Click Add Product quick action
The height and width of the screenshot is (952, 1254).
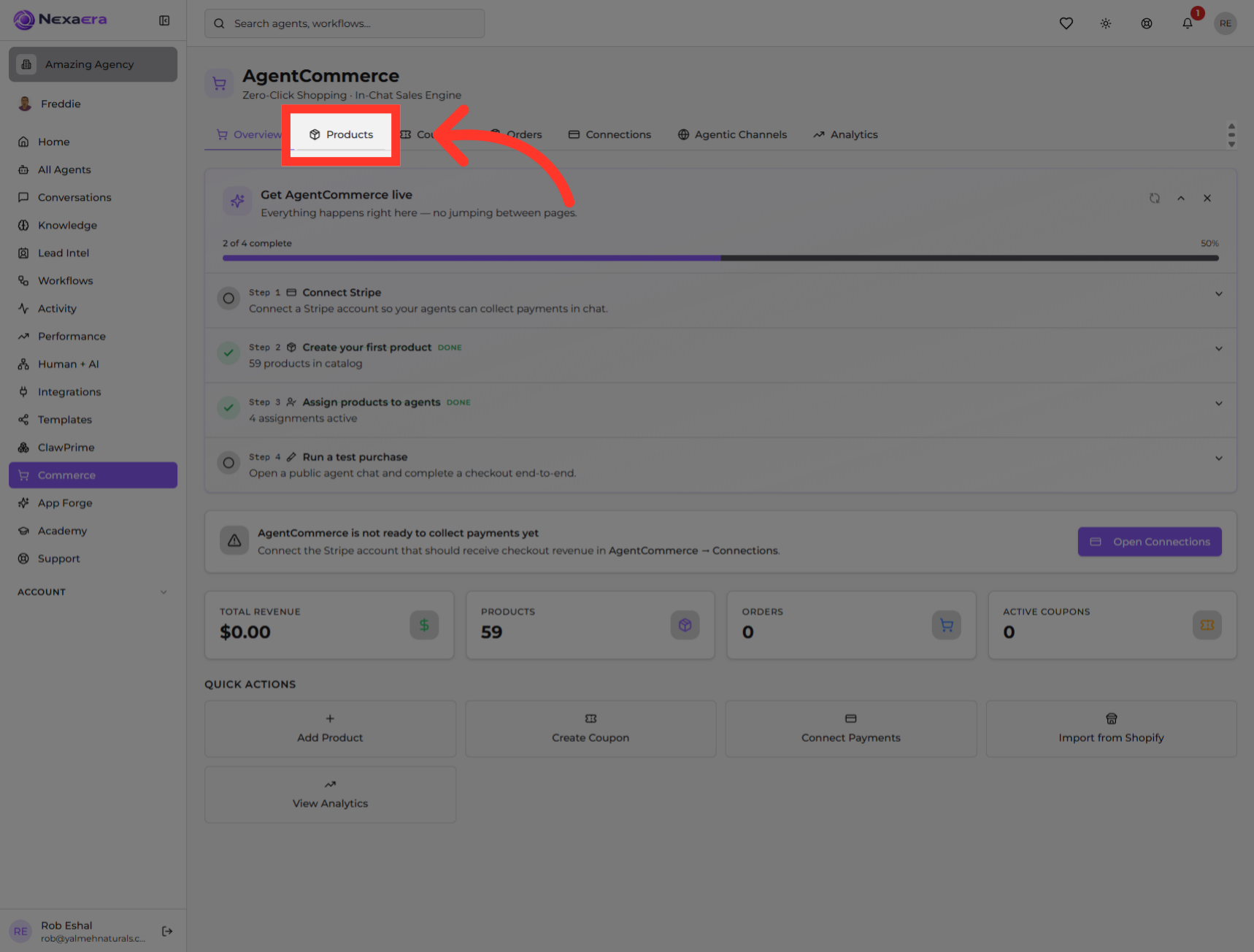(330, 729)
